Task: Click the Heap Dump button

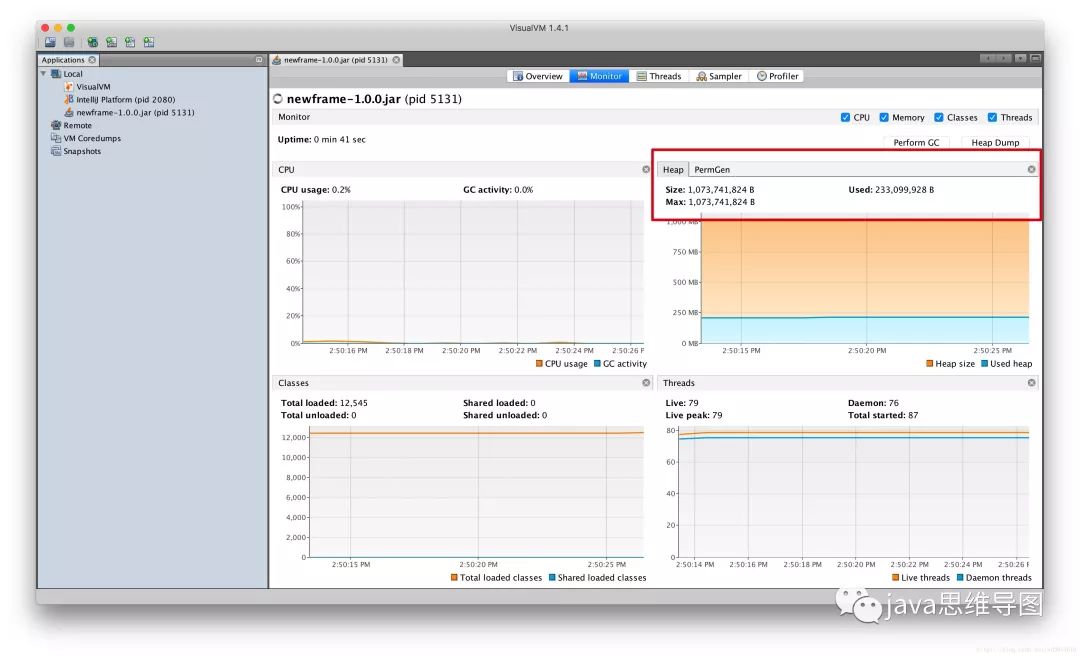Action: point(995,143)
